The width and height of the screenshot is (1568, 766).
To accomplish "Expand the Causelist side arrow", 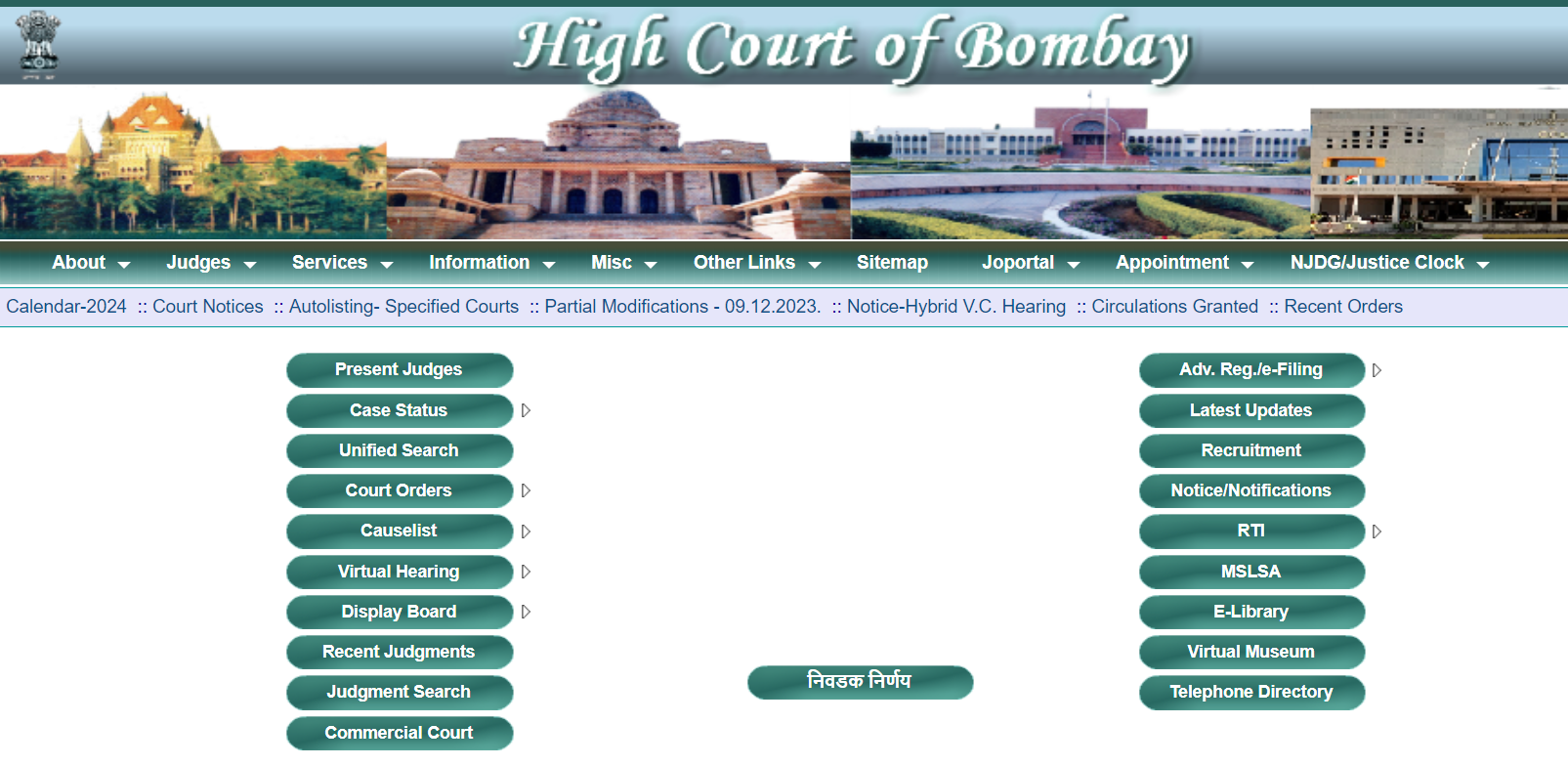I will pos(526,532).
